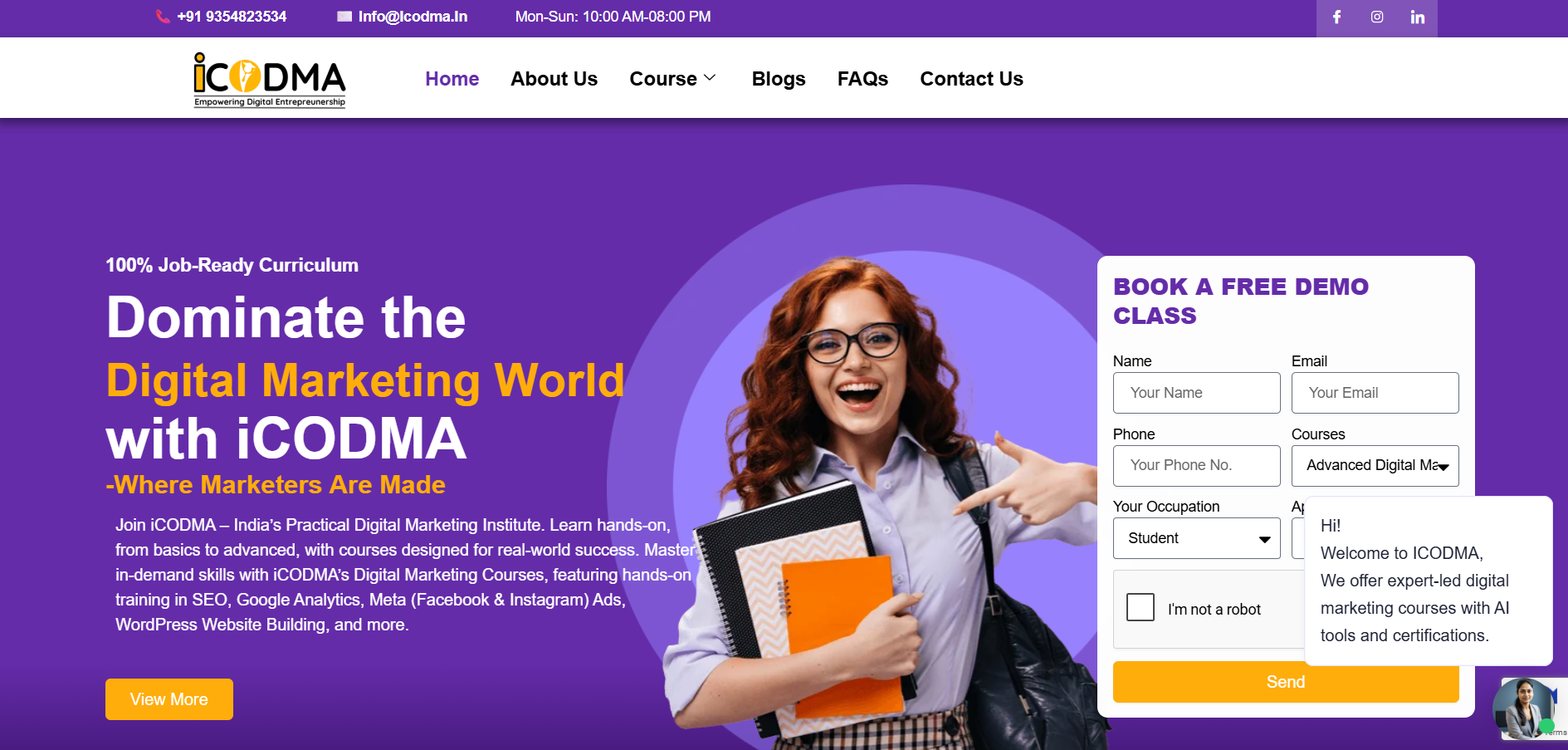Click the Info@Icodma.In email link
This screenshot has width=1568, height=750.
413,17
